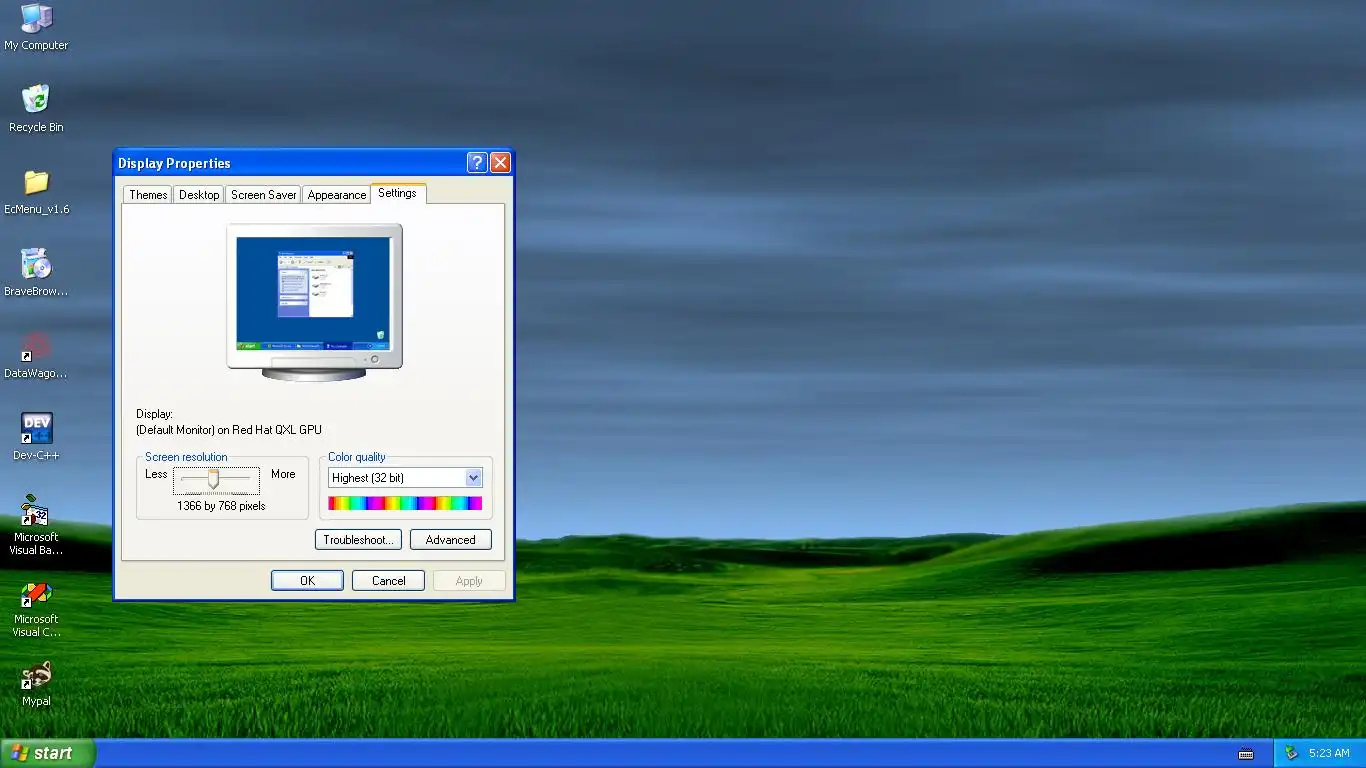Image resolution: width=1366 pixels, height=768 pixels.
Task: Click the Cancel button
Action: [x=389, y=581]
